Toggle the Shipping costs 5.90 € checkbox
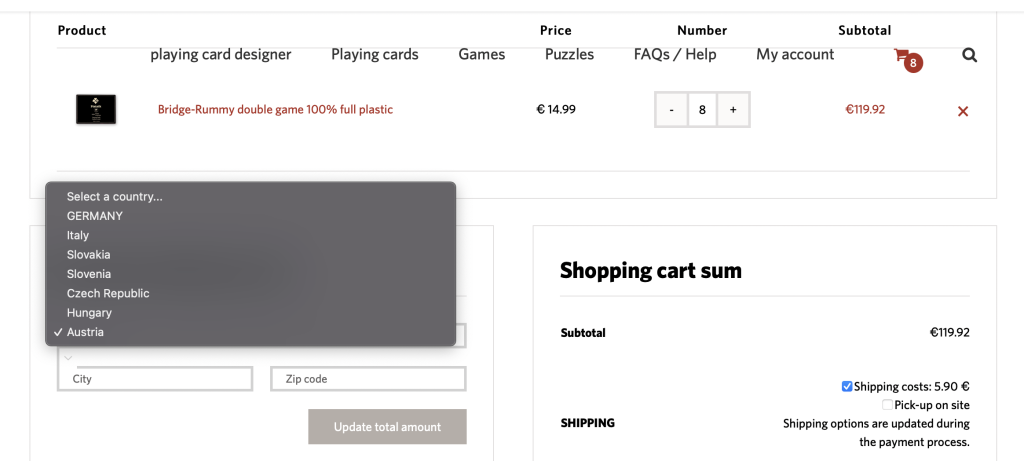The height and width of the screenshot is (461, 1024). (x=847, y=386)
